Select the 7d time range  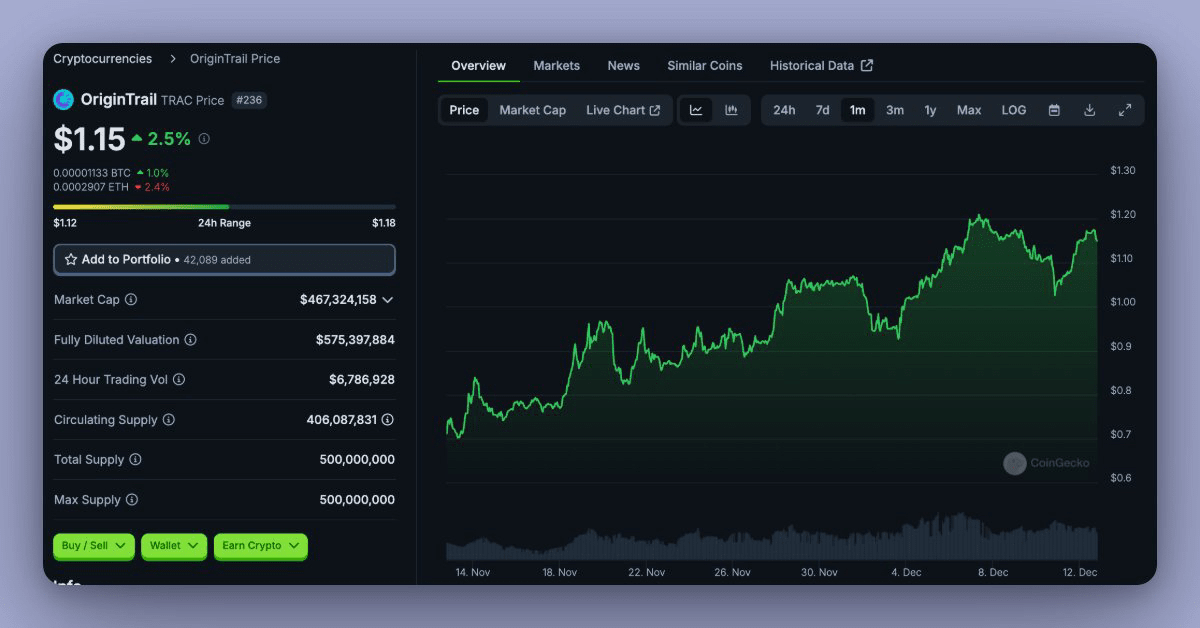click(822, 110)
